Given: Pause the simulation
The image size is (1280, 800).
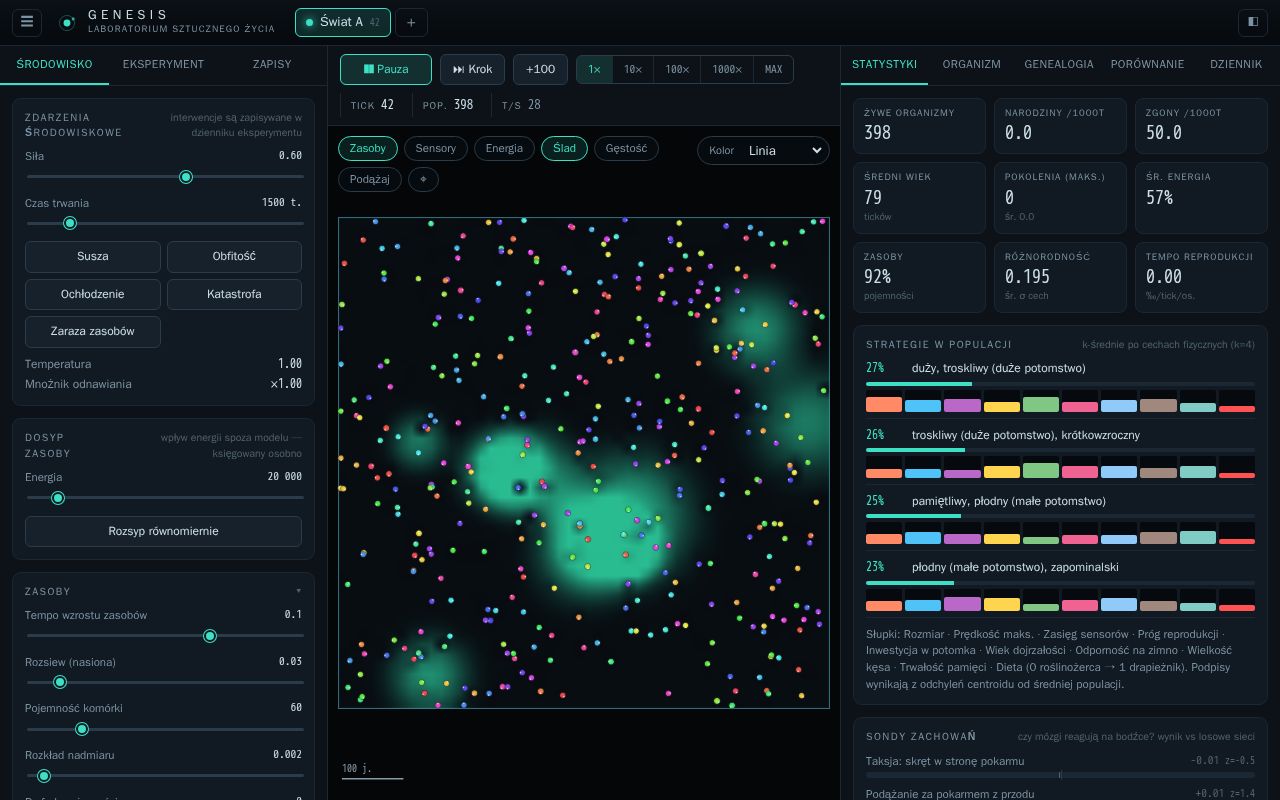Looking at the screenshot, I should point(386,69).
